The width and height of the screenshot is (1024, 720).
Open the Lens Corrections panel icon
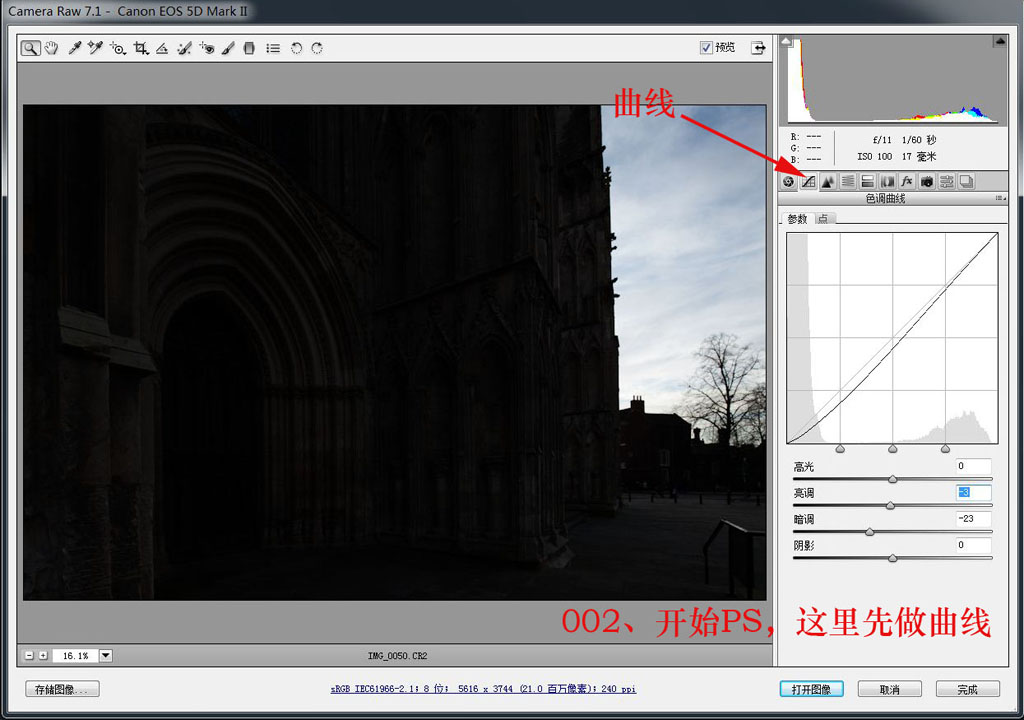coord(888,182)
